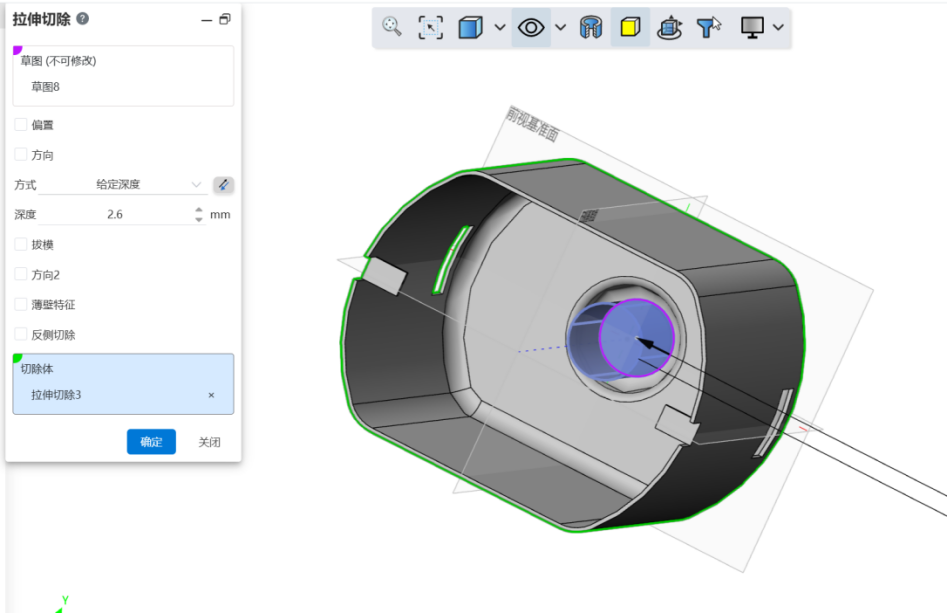This screenshot has height=613, width=948.
Task: Click the blue cube view orientation icon
Action: [470, 27]
